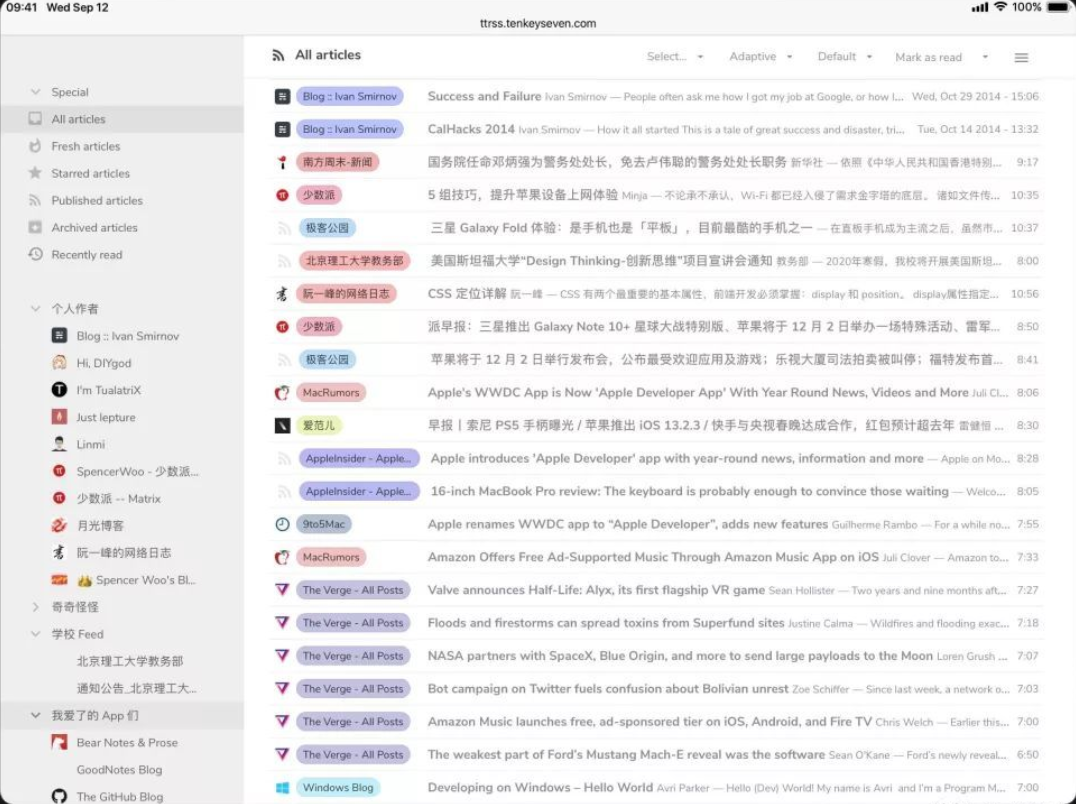This screenshot has height=804, width=1076.
Task: Click the favicon on Success and Failure row
Action: [282, 96]
